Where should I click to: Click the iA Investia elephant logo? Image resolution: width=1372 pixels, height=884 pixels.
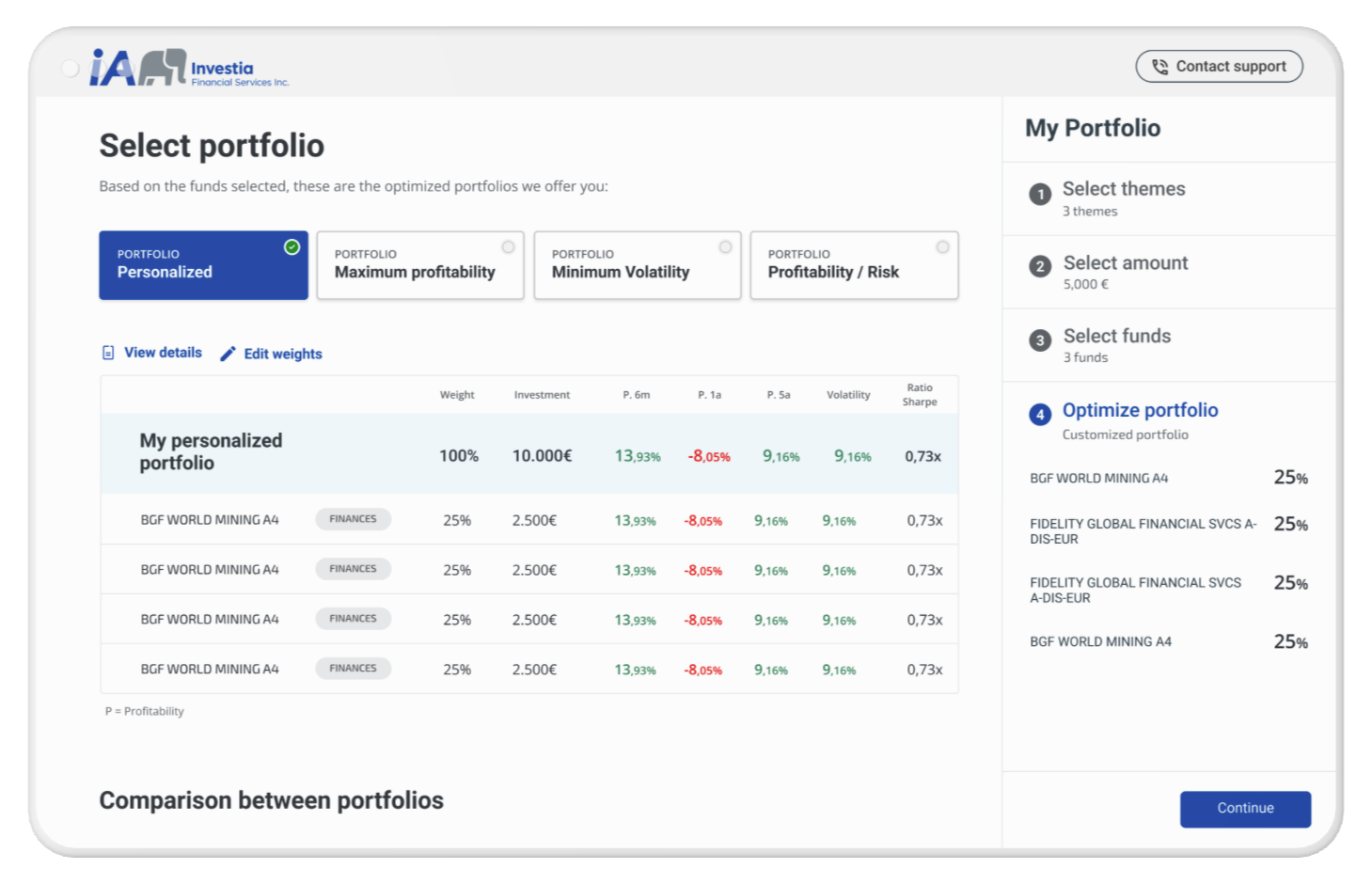(x=189, y=68)
